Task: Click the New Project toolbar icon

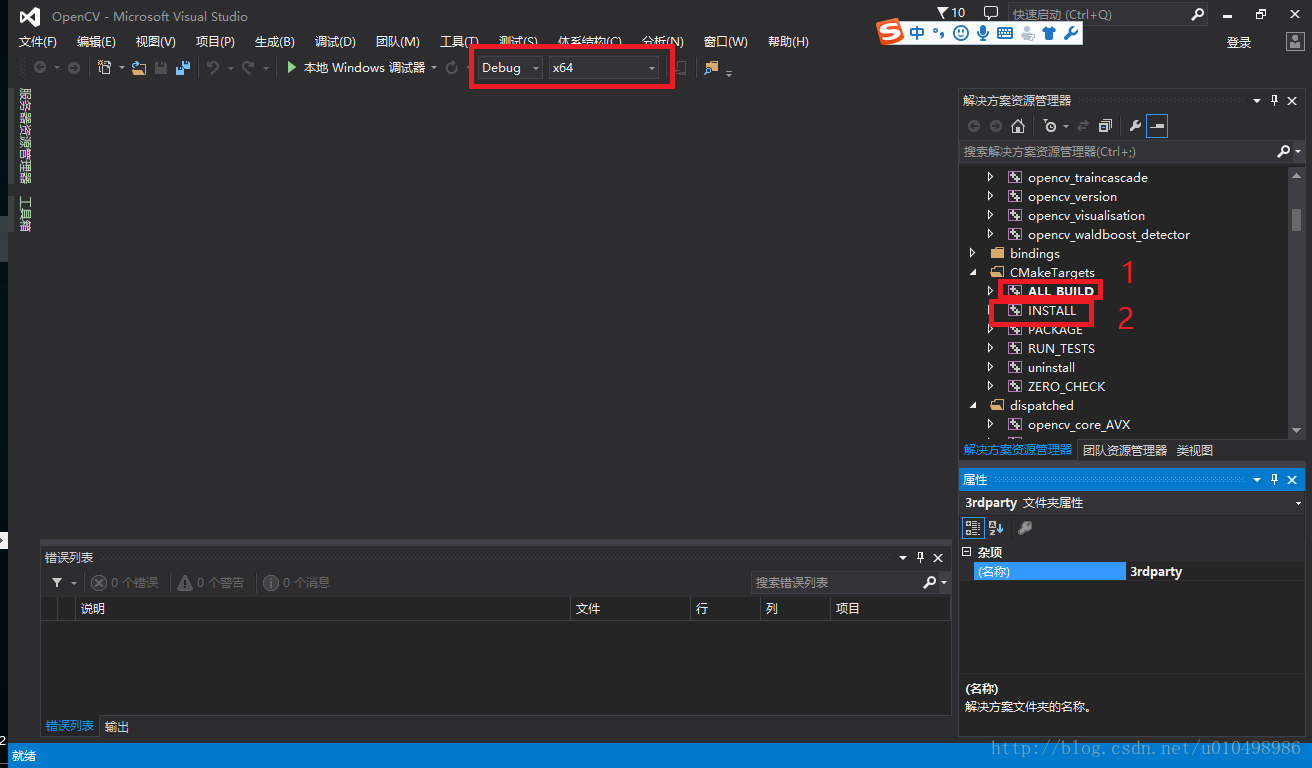Action: [x=104, y=67]
